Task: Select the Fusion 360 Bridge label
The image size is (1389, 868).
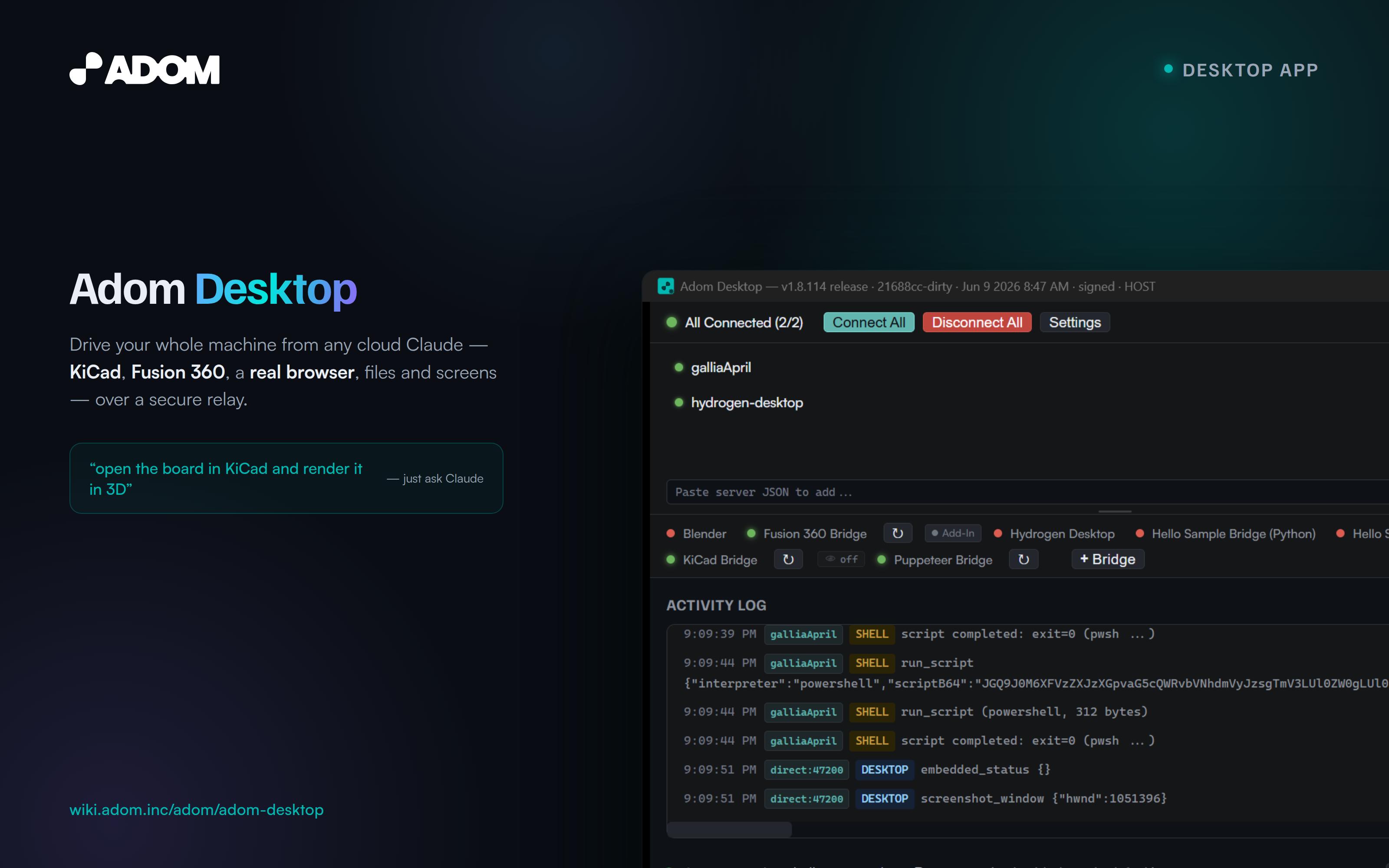Action: pos(815,534)
